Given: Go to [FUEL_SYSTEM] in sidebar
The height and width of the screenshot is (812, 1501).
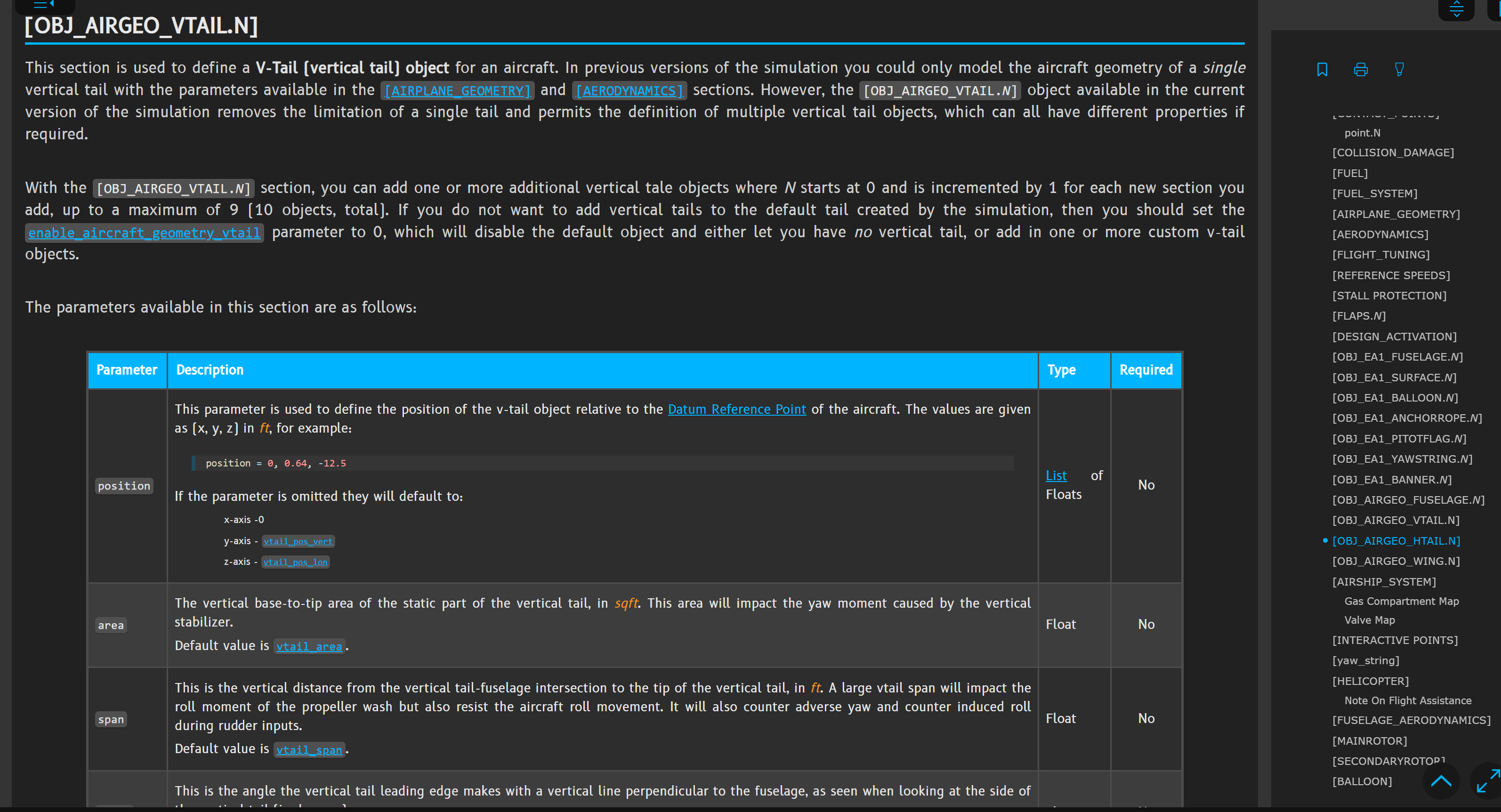Looking at the screenshot, I should pos(1374,193).
